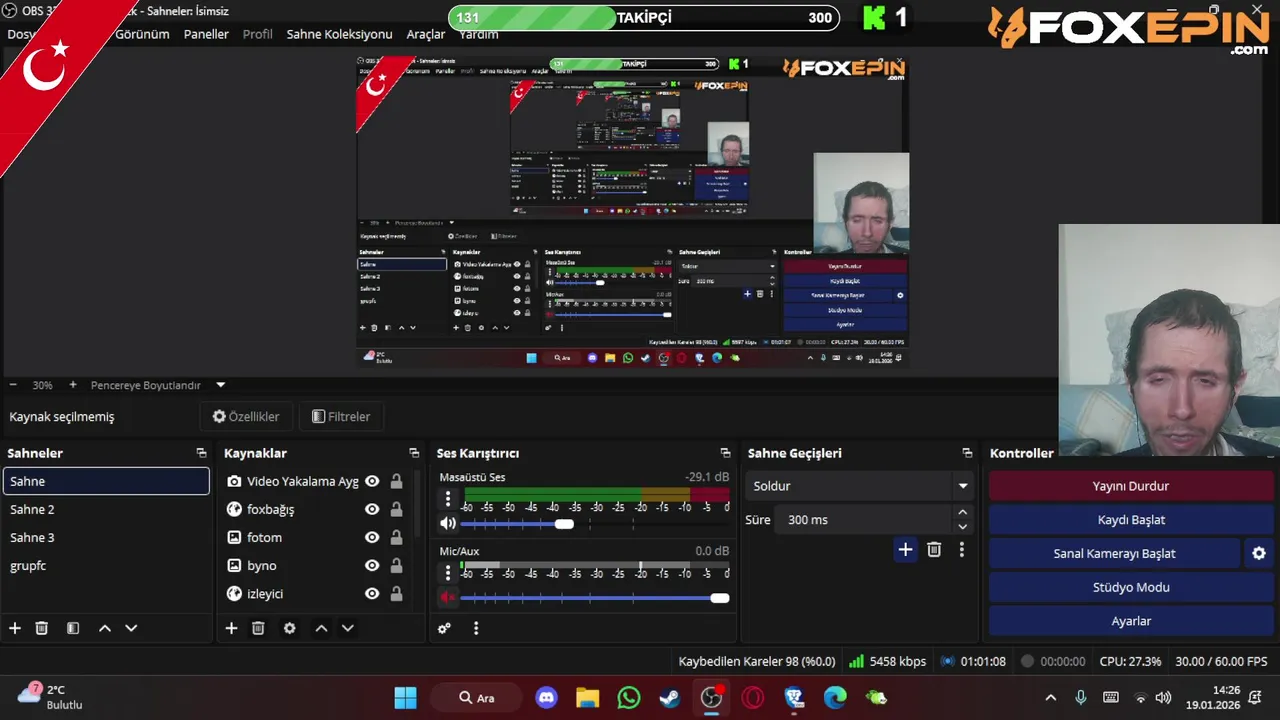Toggle visibility of byno source

point(372,565)
